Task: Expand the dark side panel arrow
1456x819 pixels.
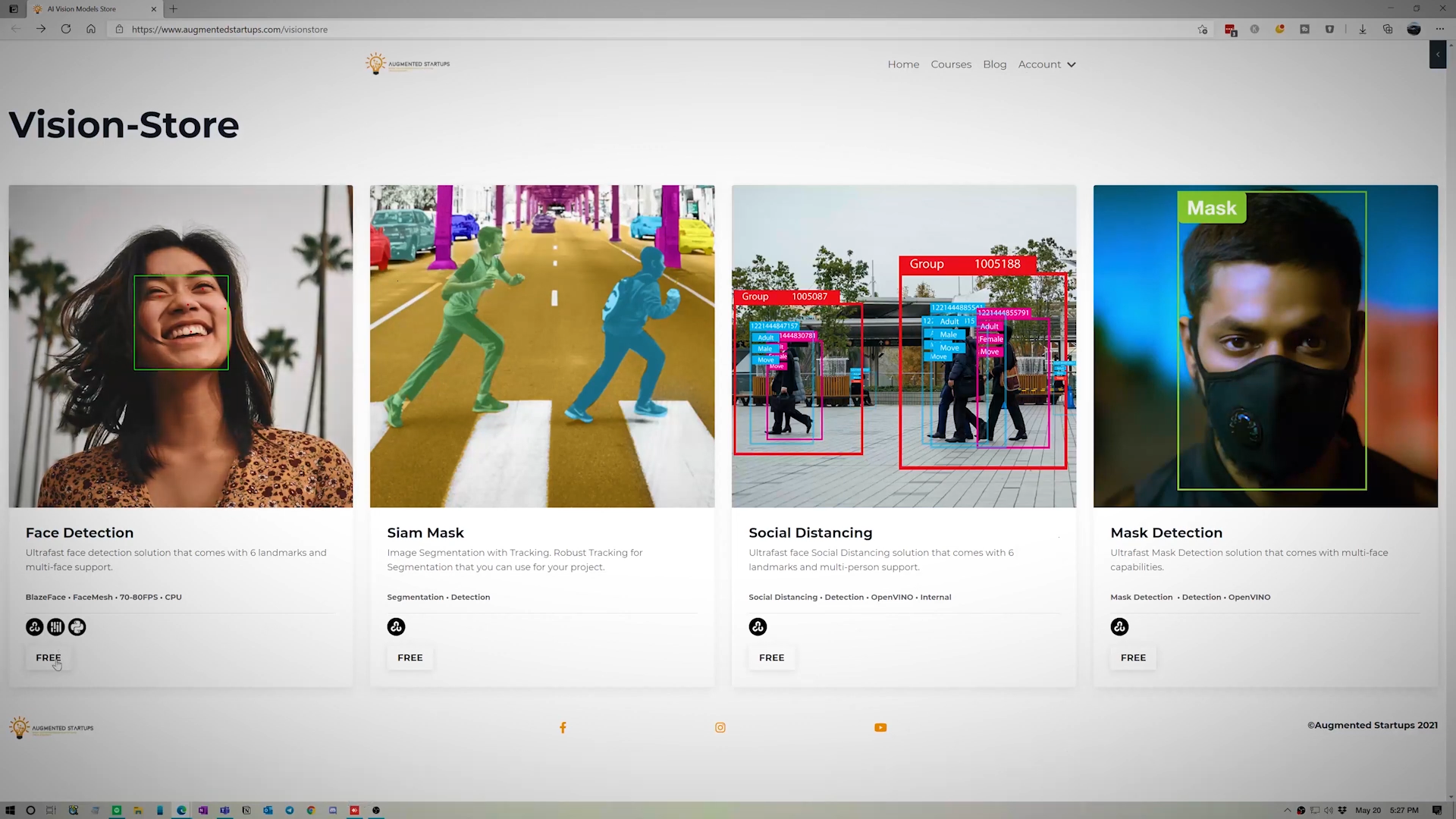Action: pos(1438,55)
